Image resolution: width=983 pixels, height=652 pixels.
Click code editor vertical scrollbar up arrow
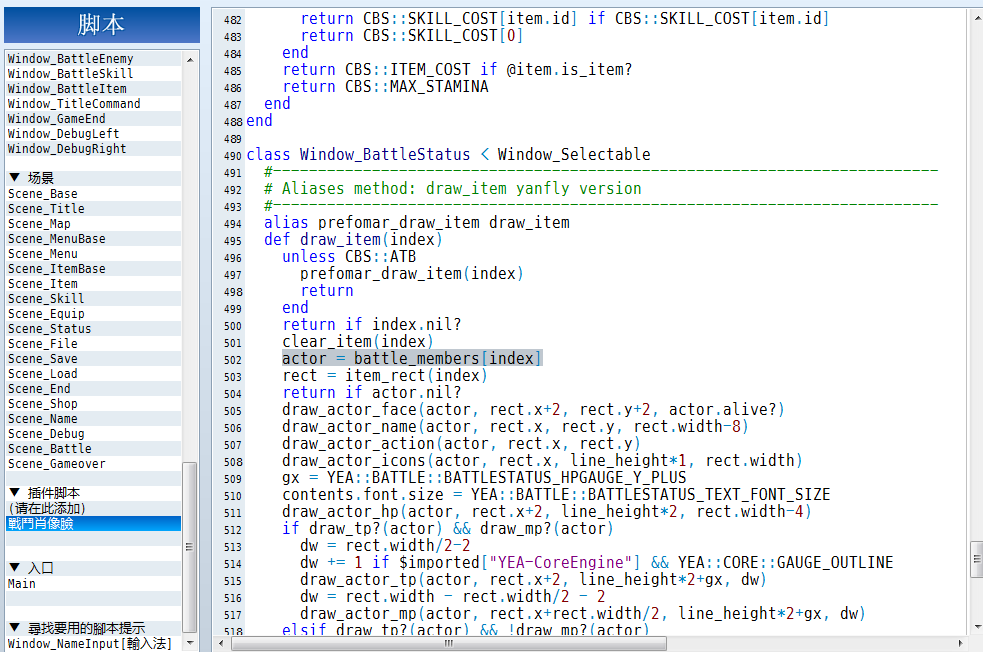pos(977,18)
